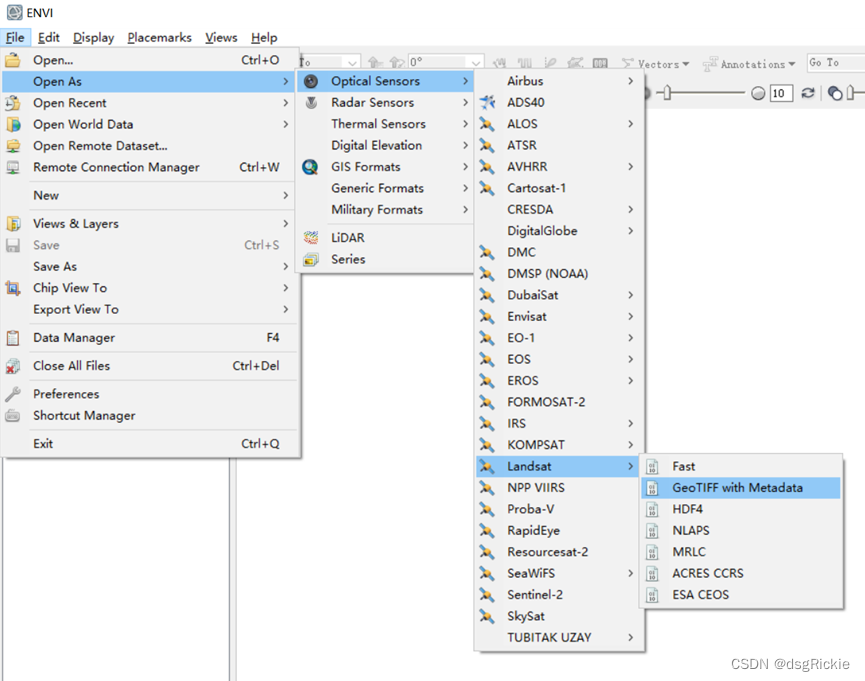This screenshot has height=681, width=865.
Task: Open the Edit menu
Action: click(x=49, y=38)
